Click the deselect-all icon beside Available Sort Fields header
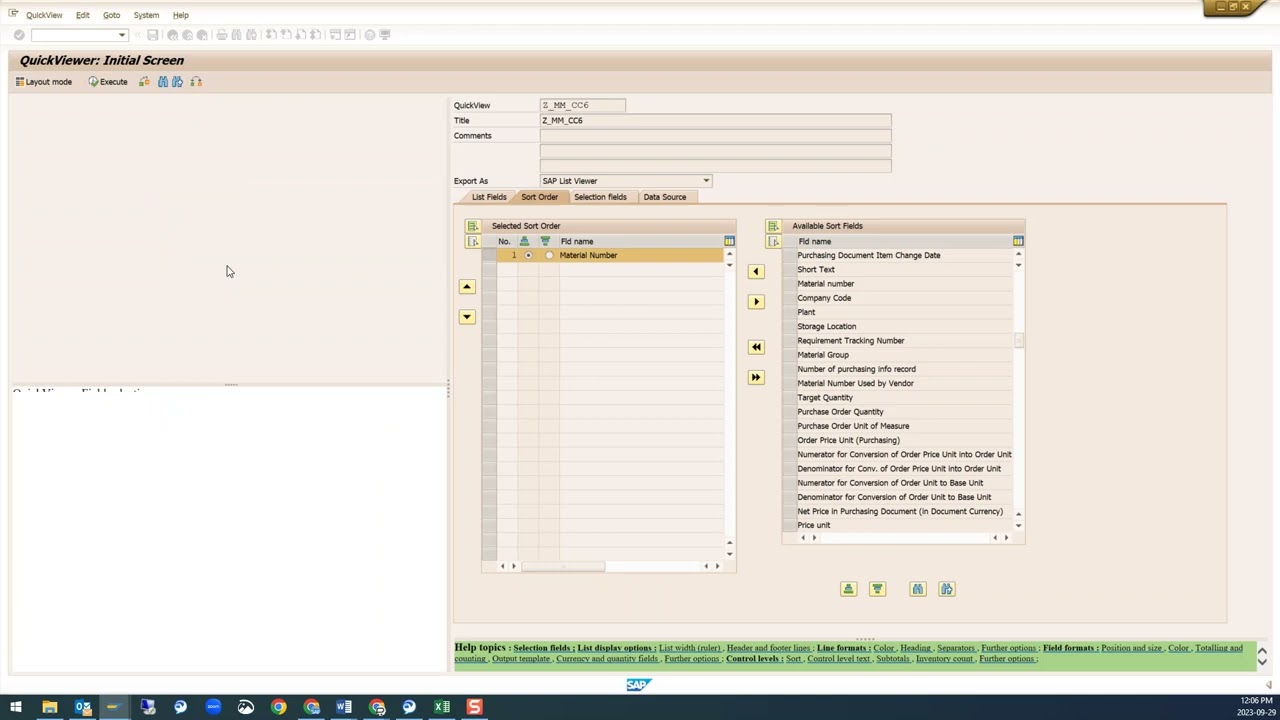The image size is (1280, 720). [773, 241]
